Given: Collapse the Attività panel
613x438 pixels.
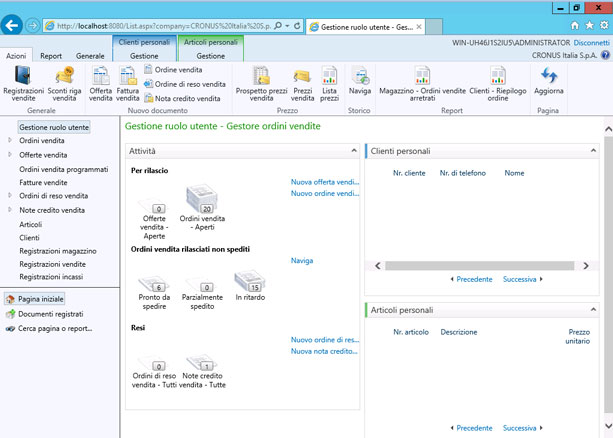Looking at the screenshot, I should pos(353,151).
